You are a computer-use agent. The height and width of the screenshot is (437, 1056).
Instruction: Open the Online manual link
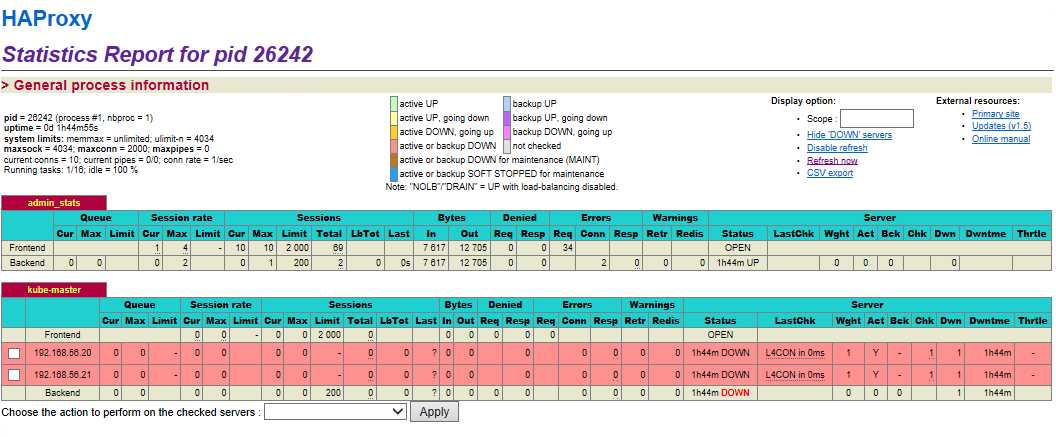pos(1001,139)
